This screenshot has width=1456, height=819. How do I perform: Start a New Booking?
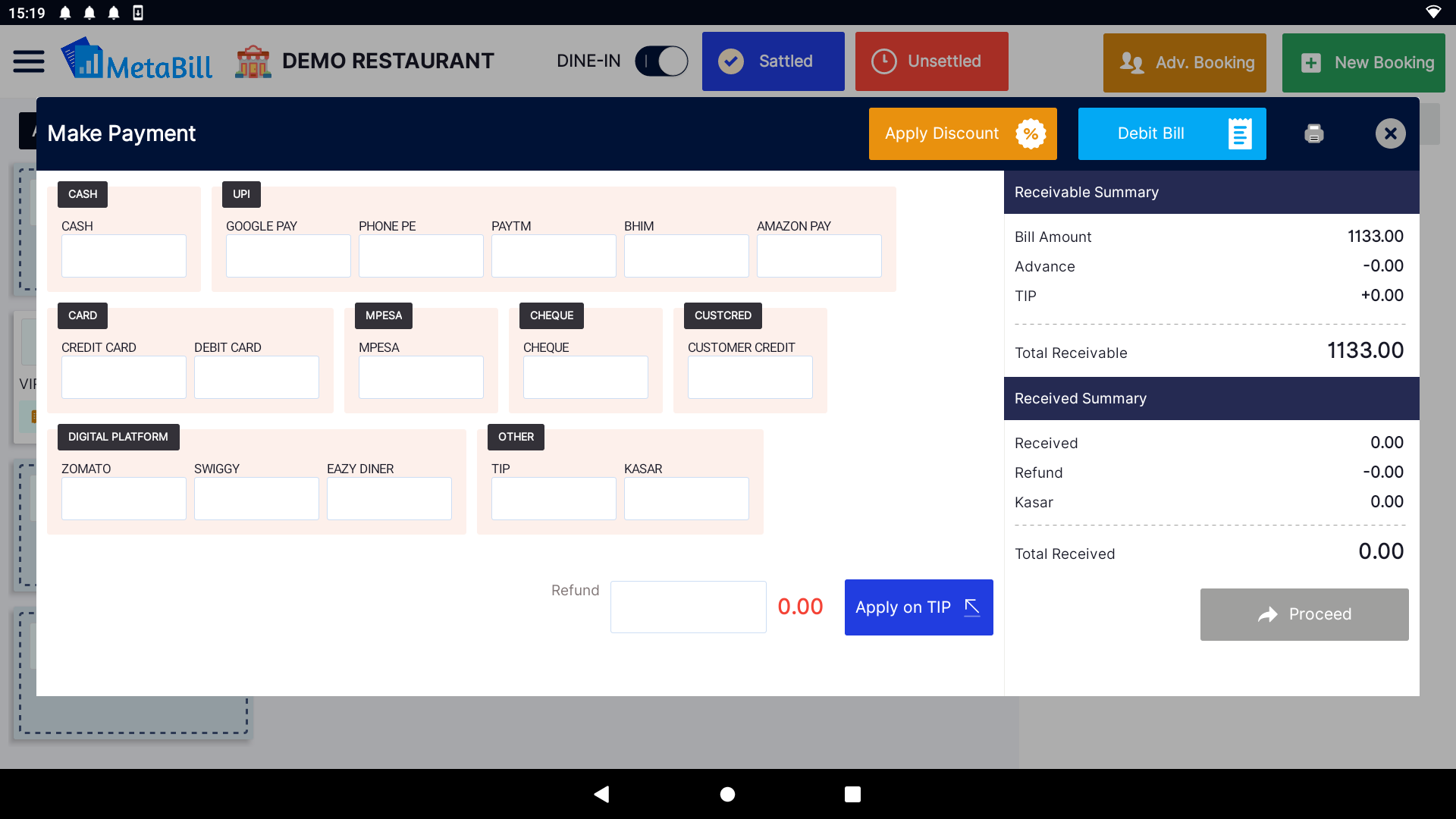click(x=1363, y=63)
